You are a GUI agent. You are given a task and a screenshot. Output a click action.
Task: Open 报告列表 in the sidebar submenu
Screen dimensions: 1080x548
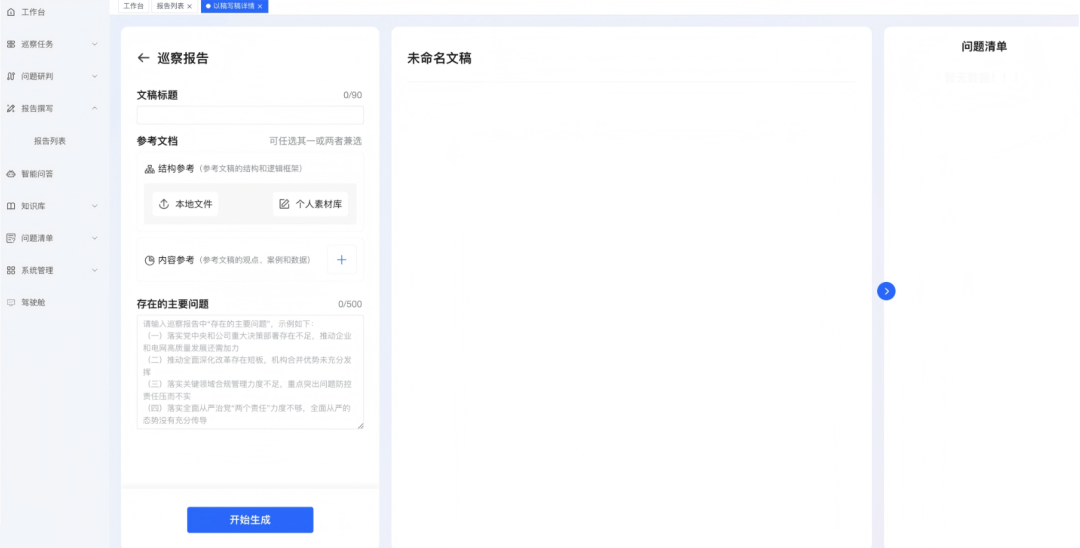50,141
